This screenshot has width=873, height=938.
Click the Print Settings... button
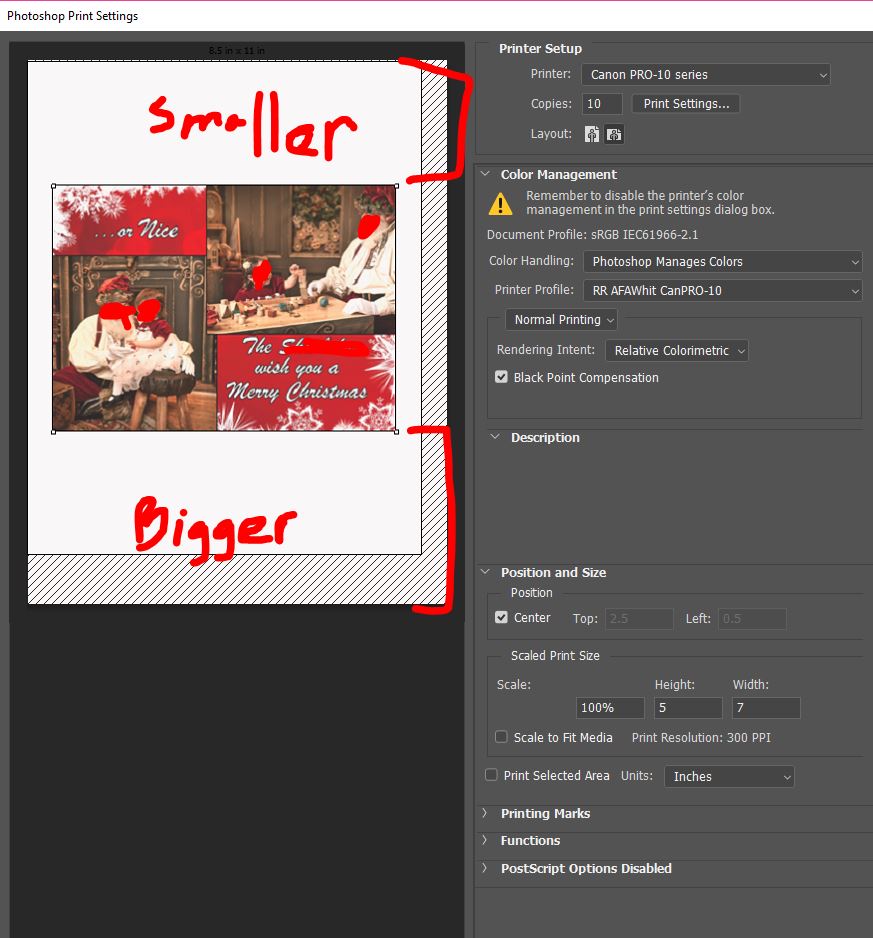[x=686, y=104]
